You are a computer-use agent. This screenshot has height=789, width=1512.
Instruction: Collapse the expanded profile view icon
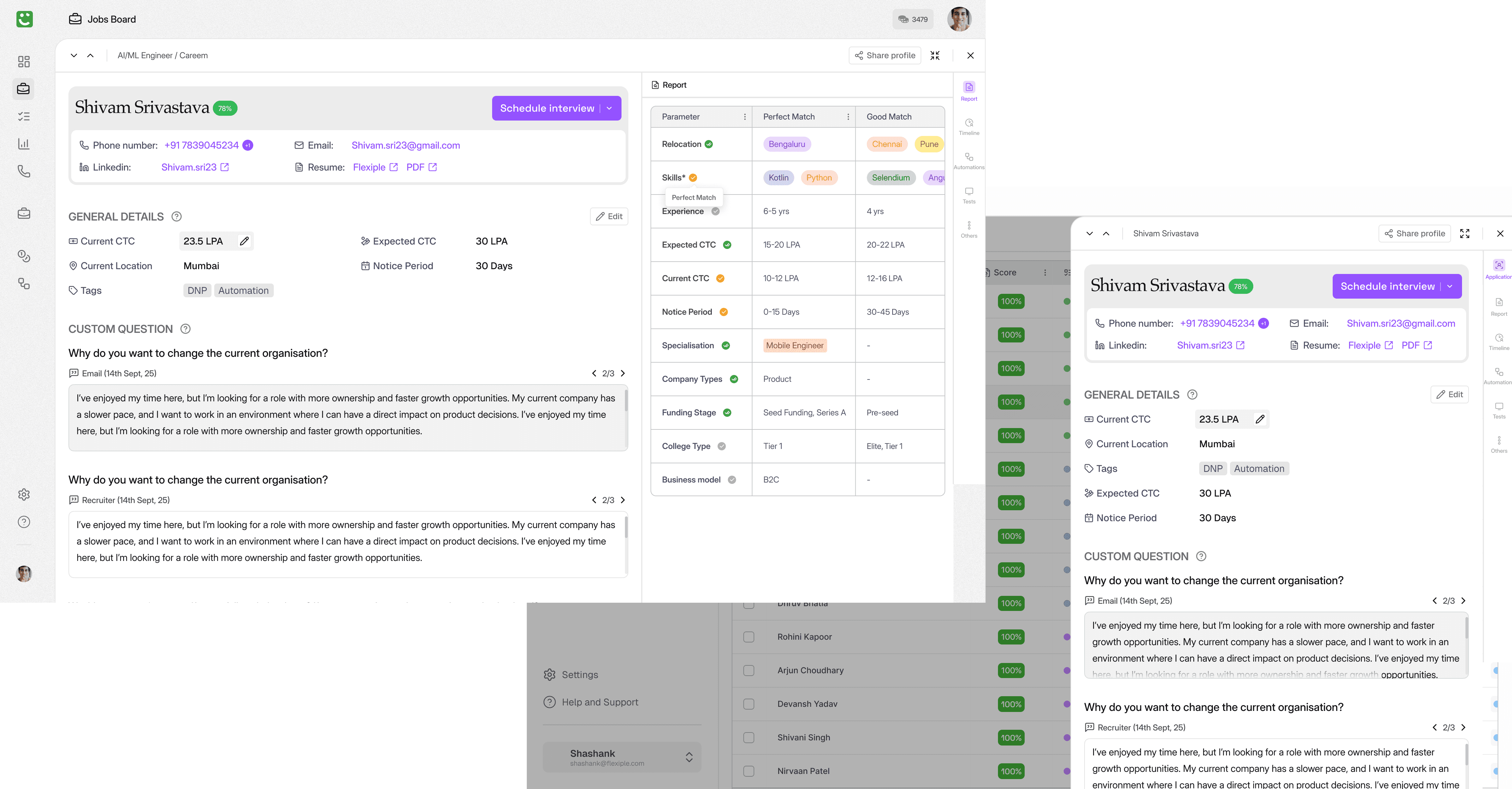point(935,55)
